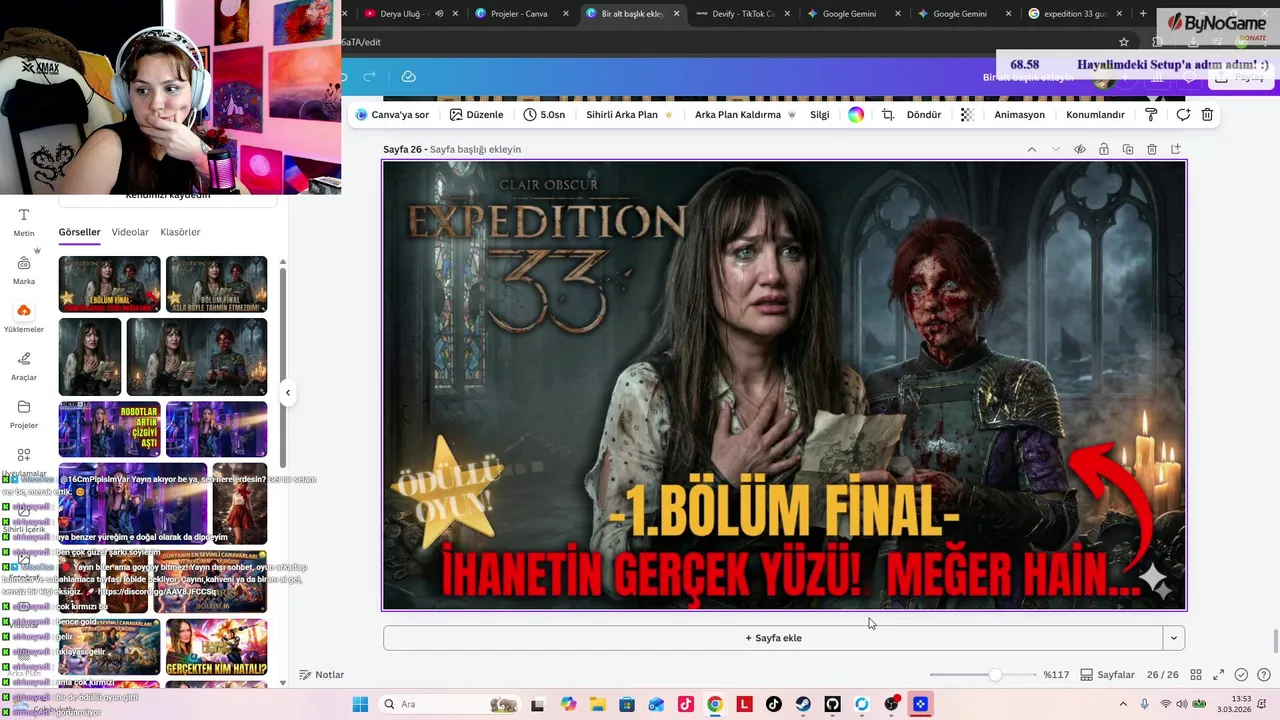
Task: Open File Explorer from taskbar
Action: click(597, 704)
